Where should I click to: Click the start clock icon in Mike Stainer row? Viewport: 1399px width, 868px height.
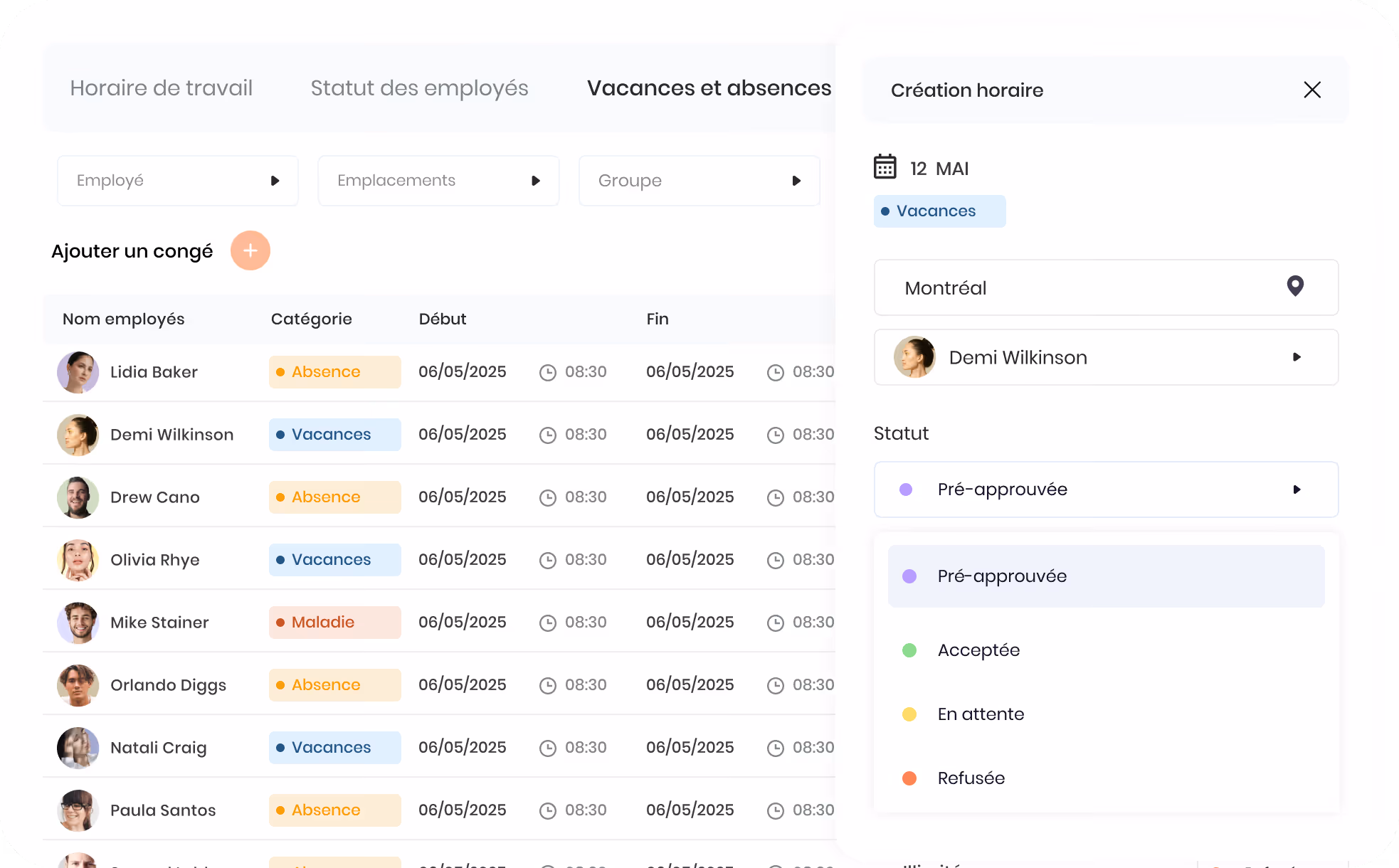[547, 623]
